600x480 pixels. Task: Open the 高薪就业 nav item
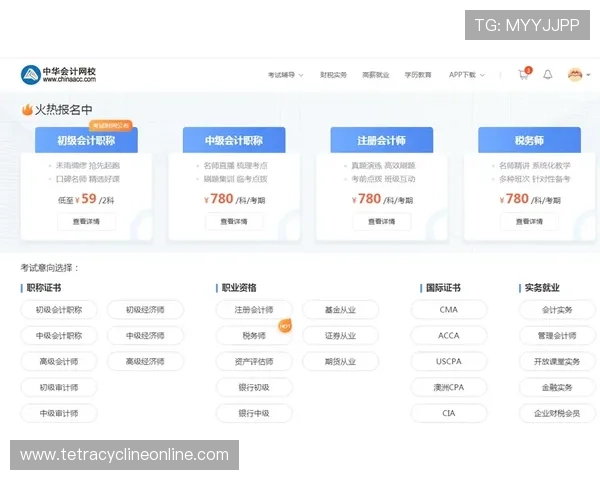376,75
